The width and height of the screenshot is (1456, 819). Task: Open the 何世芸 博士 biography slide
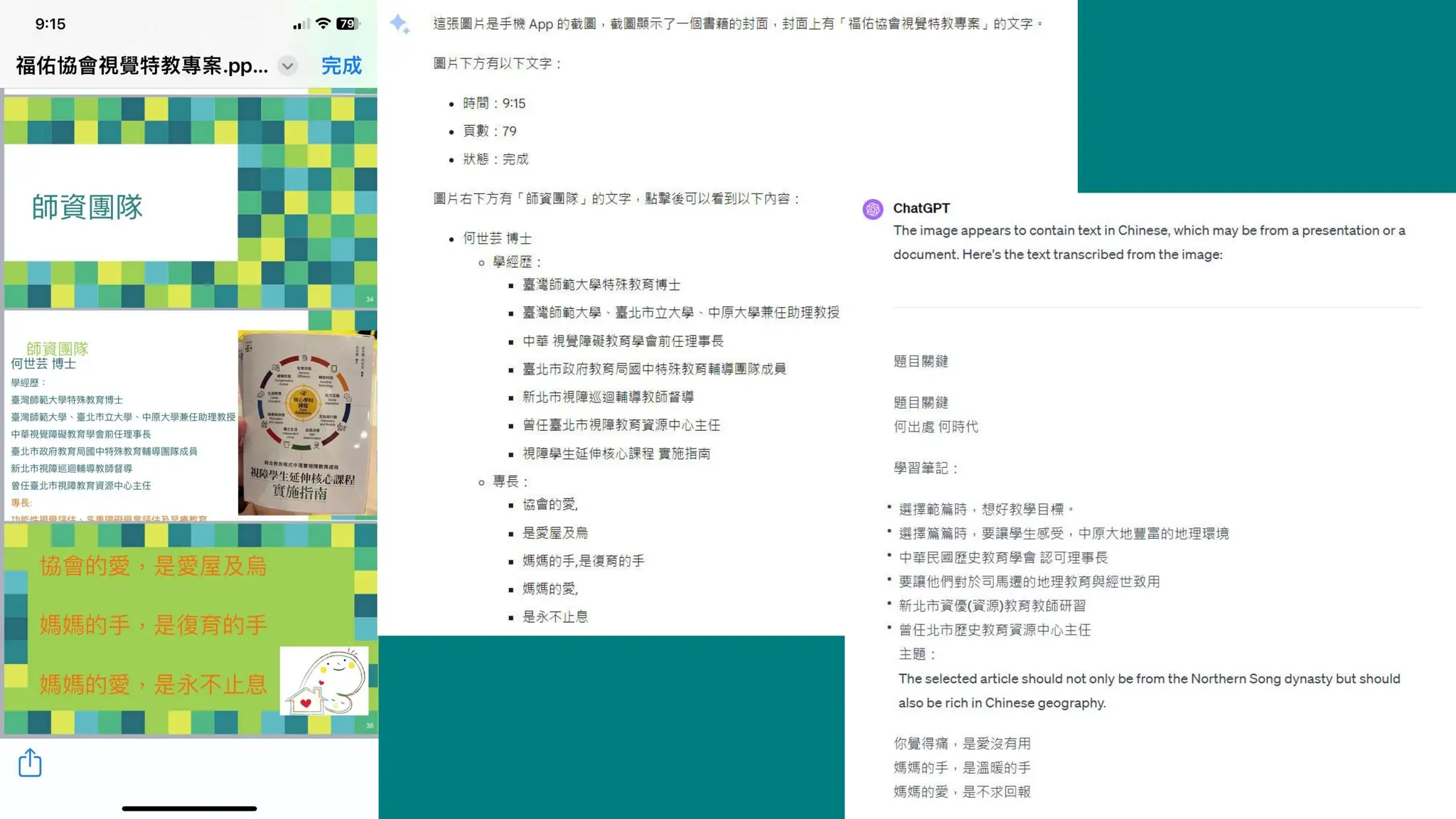(x=121, y=427)
